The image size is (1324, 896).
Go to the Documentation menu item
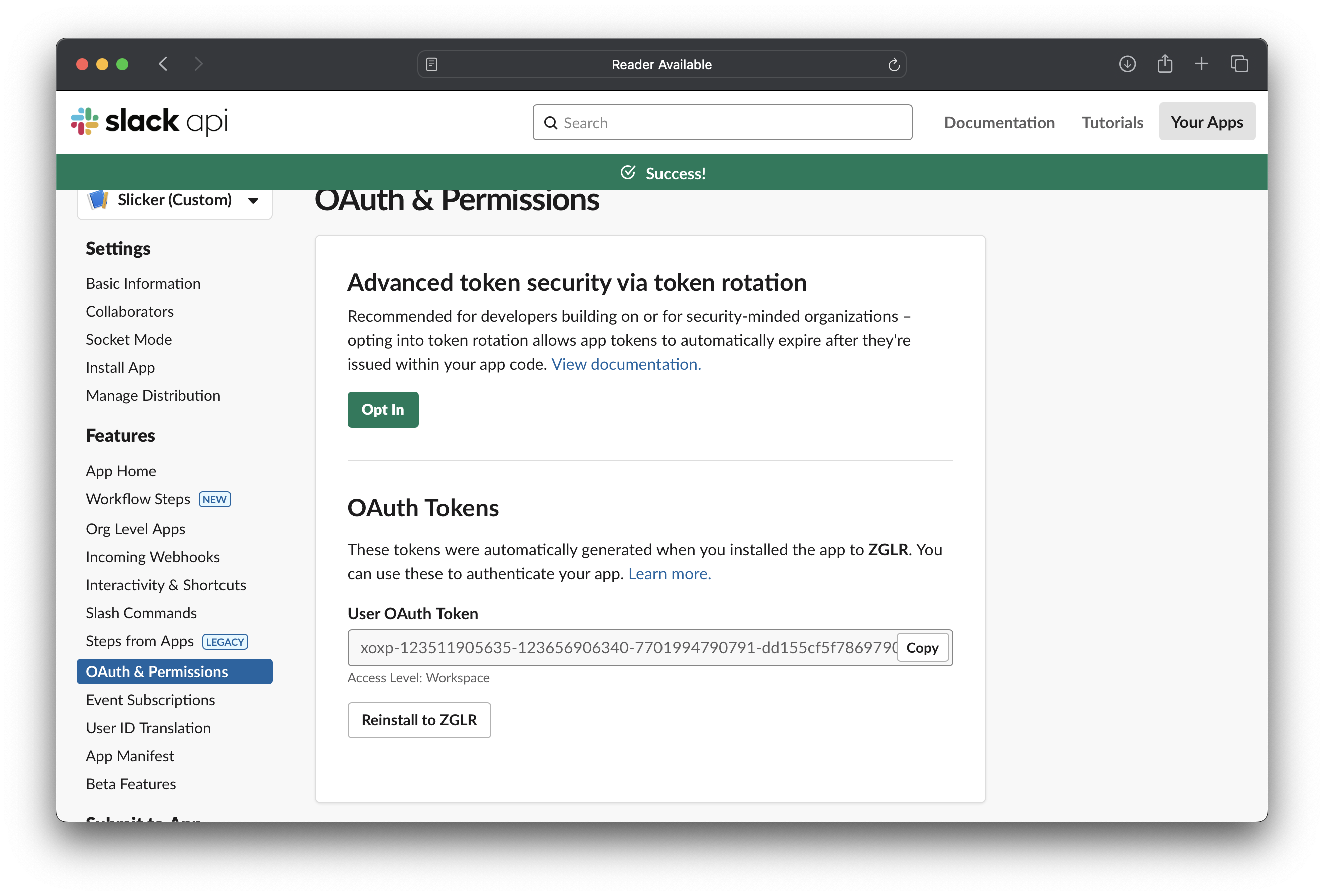click(999, 122)
